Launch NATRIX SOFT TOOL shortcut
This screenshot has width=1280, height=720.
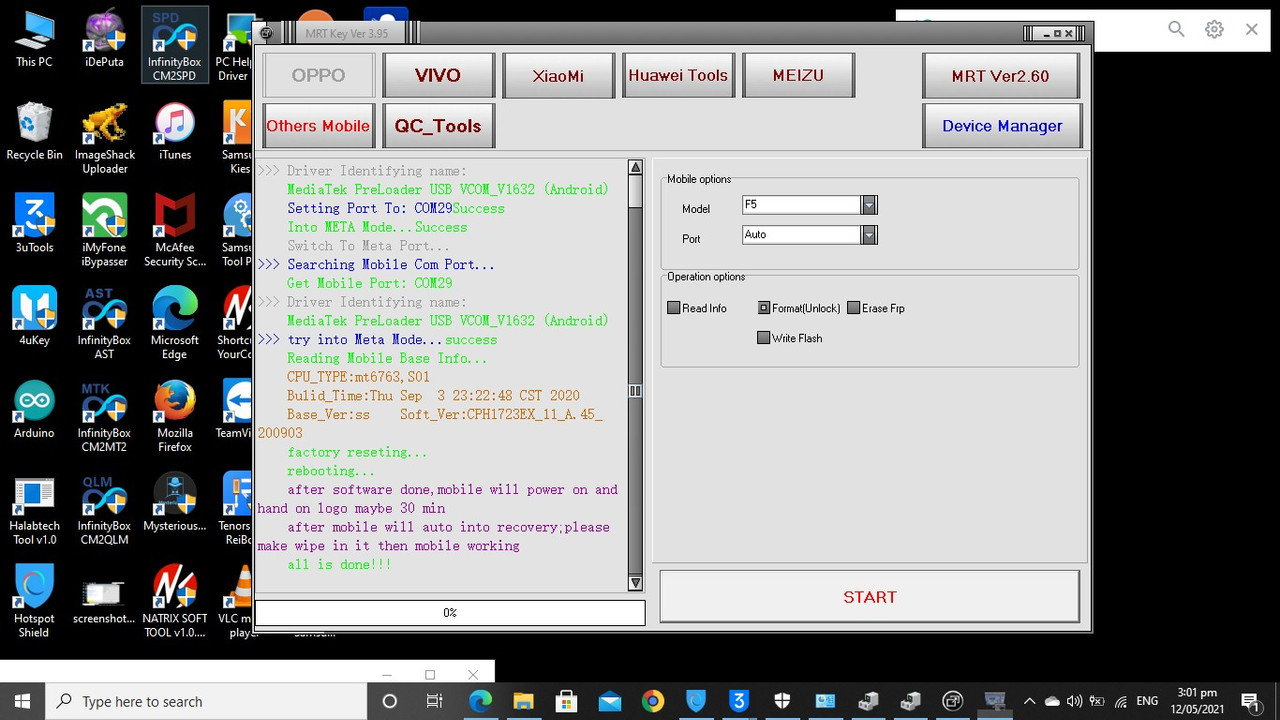click(x=174, y=601)
